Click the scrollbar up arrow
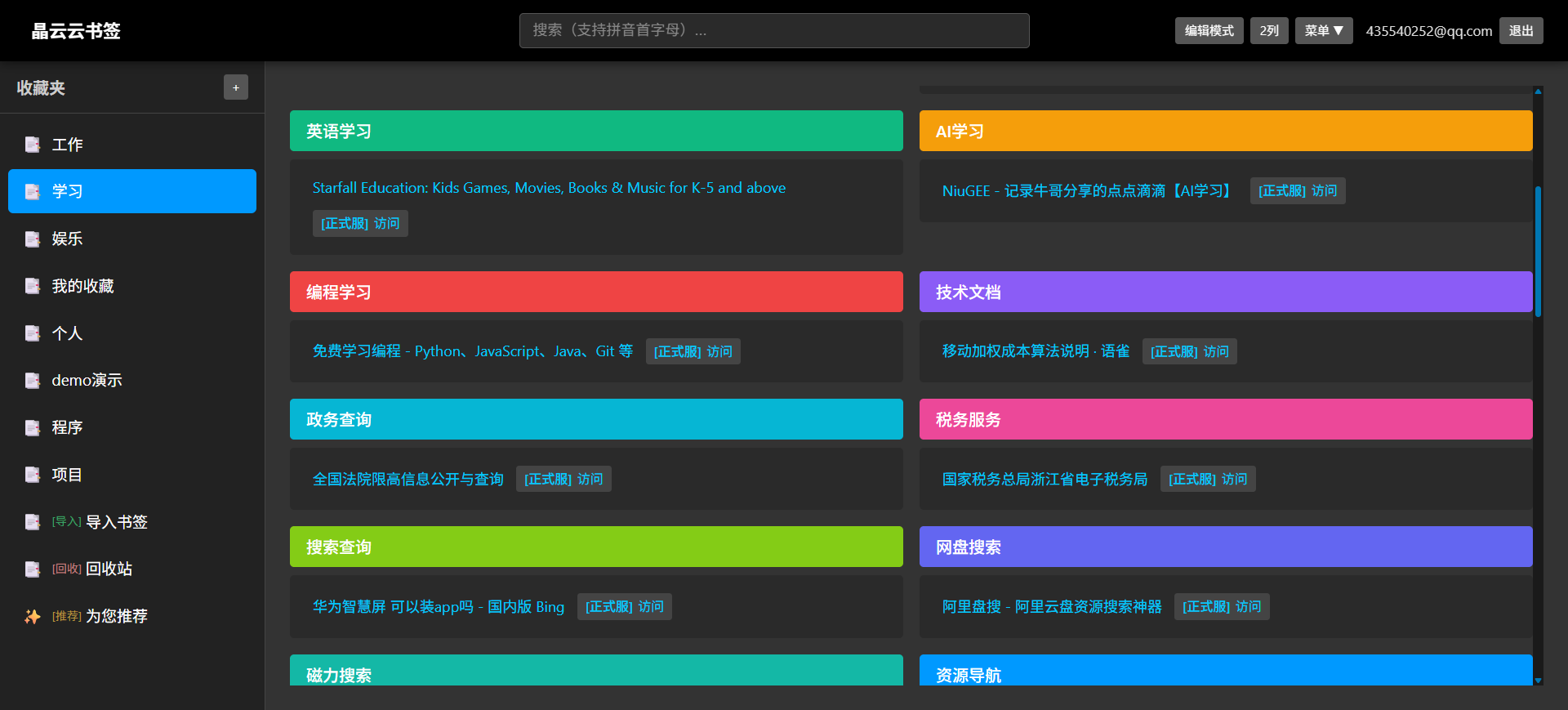This screenshot has width=1568, height=710. point(1538,91)
